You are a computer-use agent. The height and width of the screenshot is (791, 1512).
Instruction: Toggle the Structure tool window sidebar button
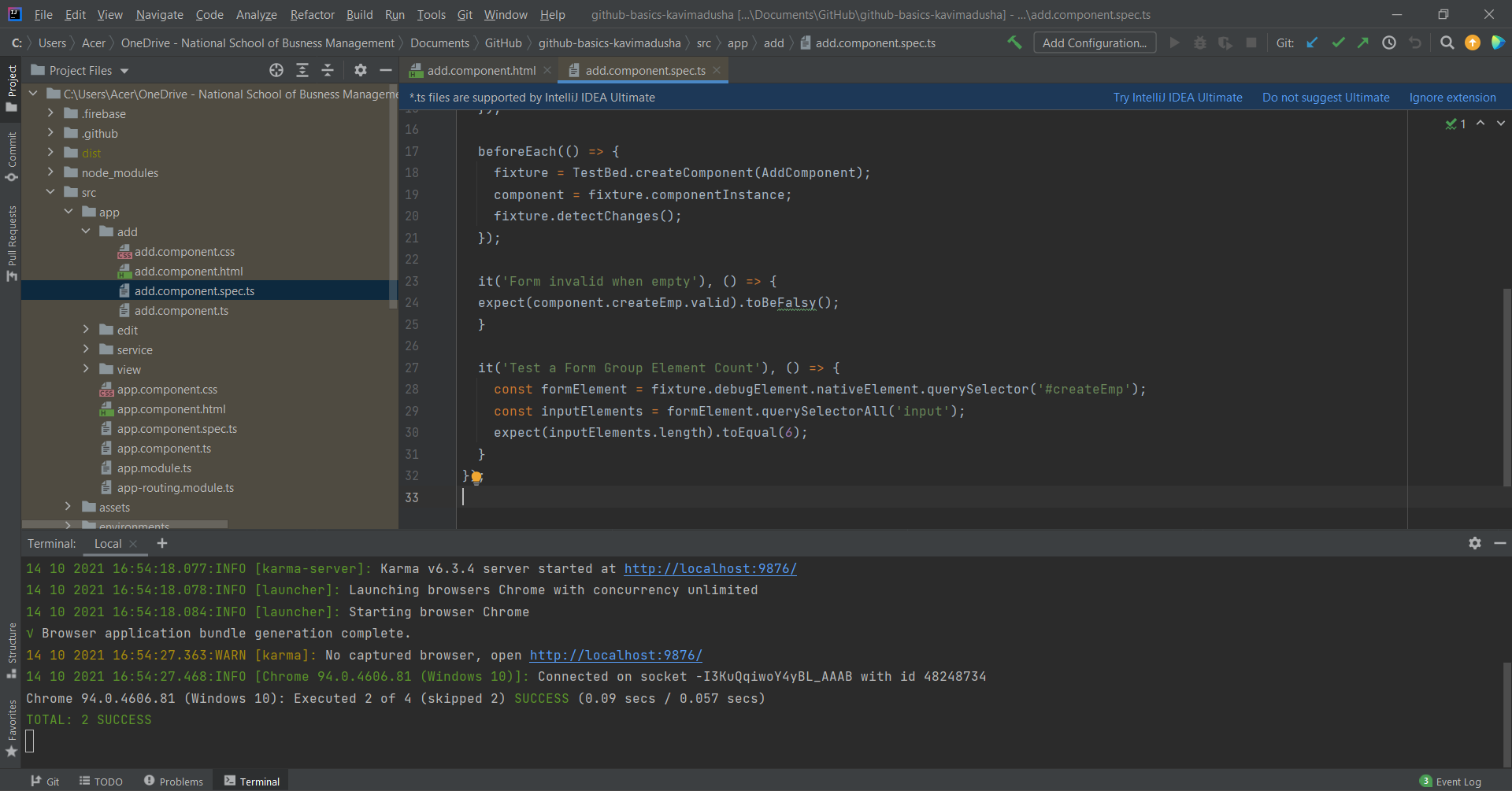tap(11, 650)
